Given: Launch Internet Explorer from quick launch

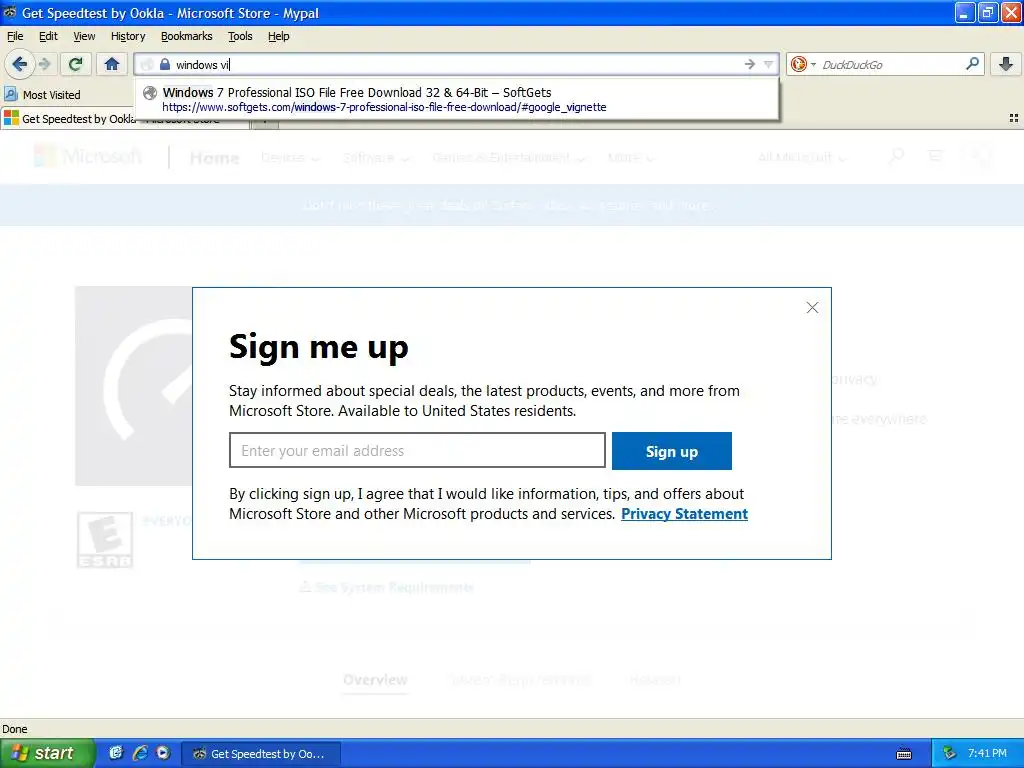Looking at the screenshot, I should click(x=139, y=753).
